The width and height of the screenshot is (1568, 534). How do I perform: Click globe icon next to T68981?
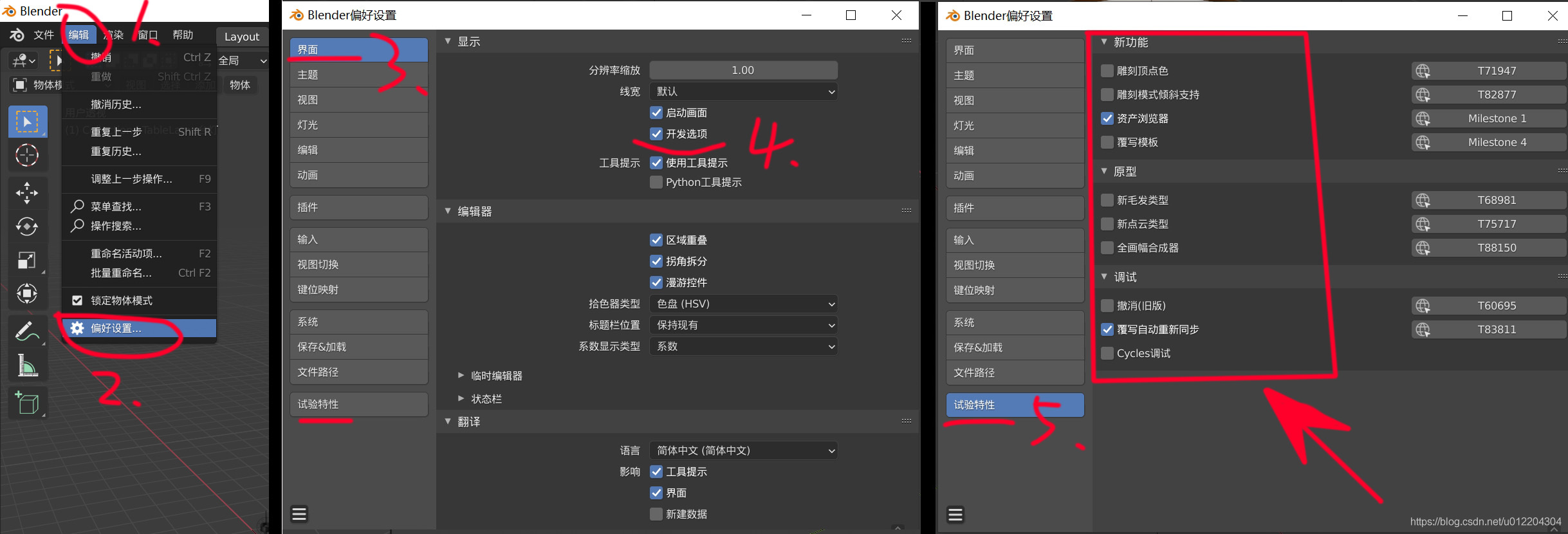(1423, 200)
